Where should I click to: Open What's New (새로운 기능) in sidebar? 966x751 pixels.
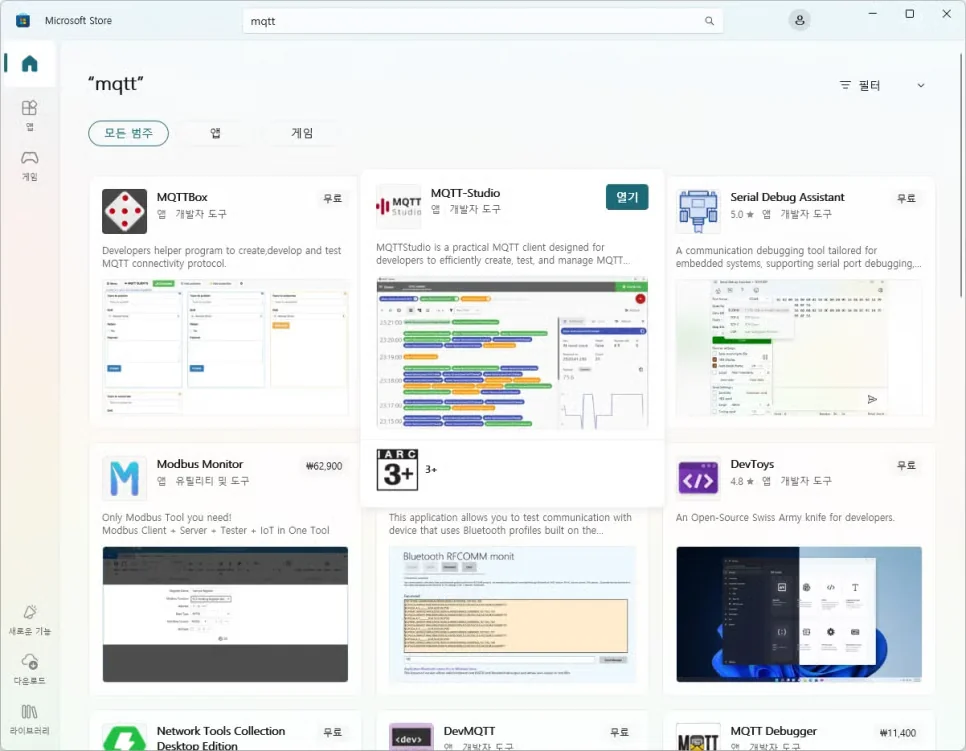(30, 620)
